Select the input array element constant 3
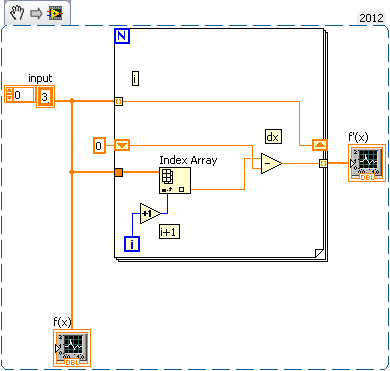This screenshot has height=371, width=390. pyautogui.click(x=45, y=97)
